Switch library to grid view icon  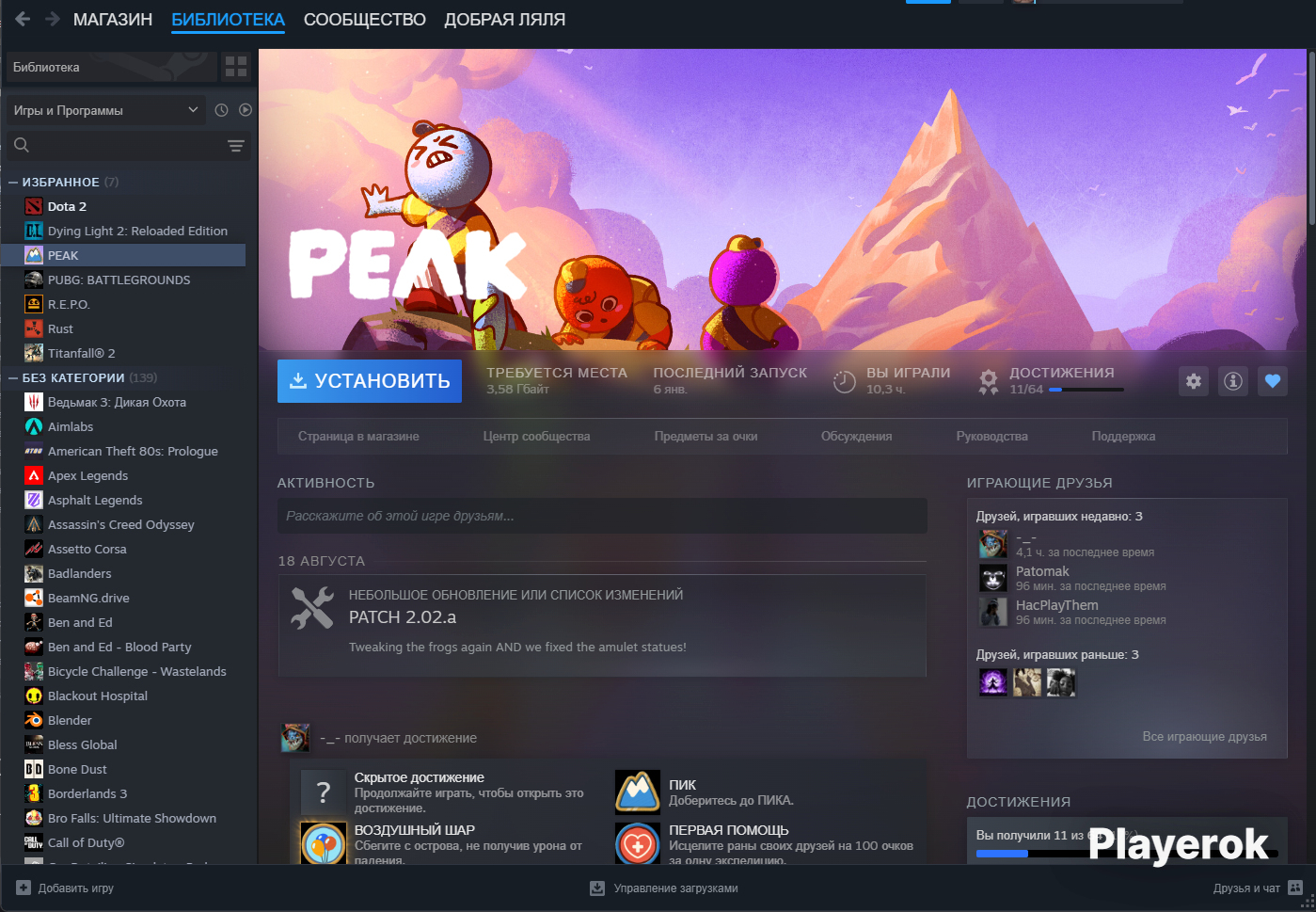[x=236, y=67]
